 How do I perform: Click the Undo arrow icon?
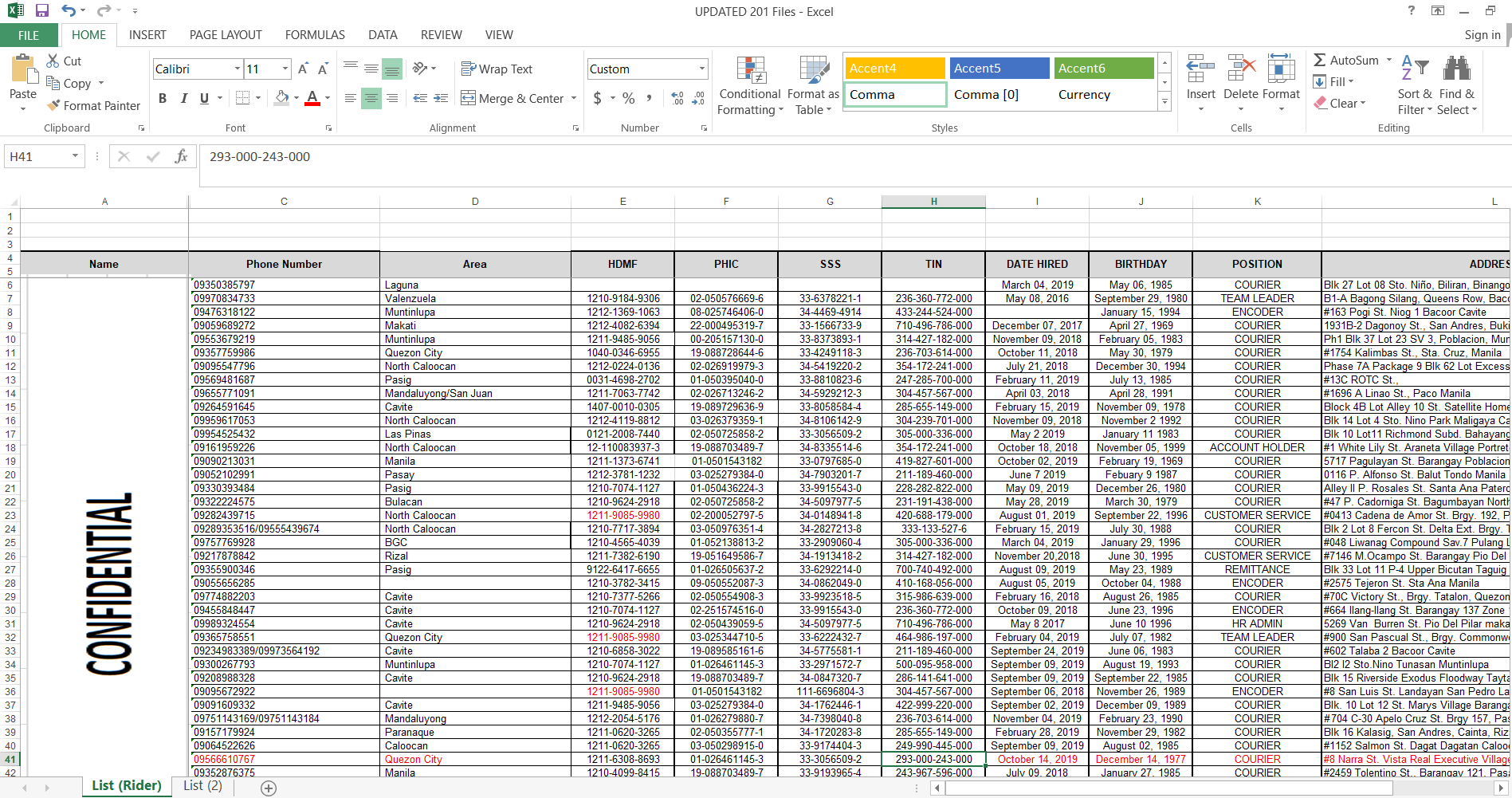[x=69, y=11]
